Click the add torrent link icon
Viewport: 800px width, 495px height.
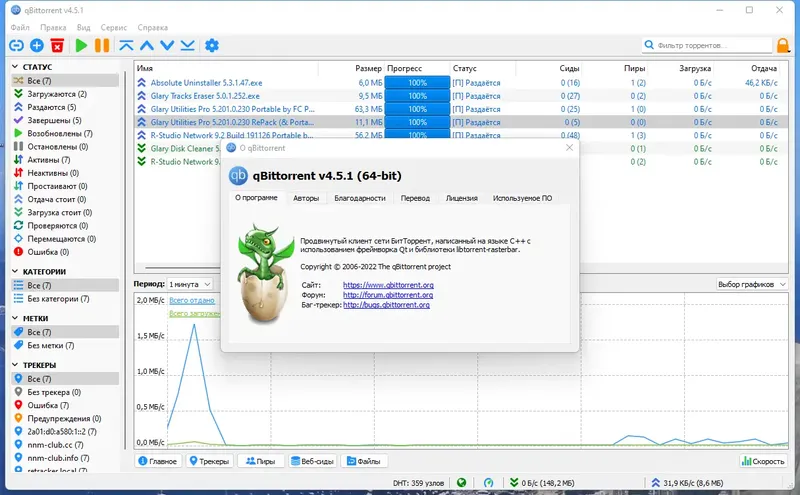[16, 45]
